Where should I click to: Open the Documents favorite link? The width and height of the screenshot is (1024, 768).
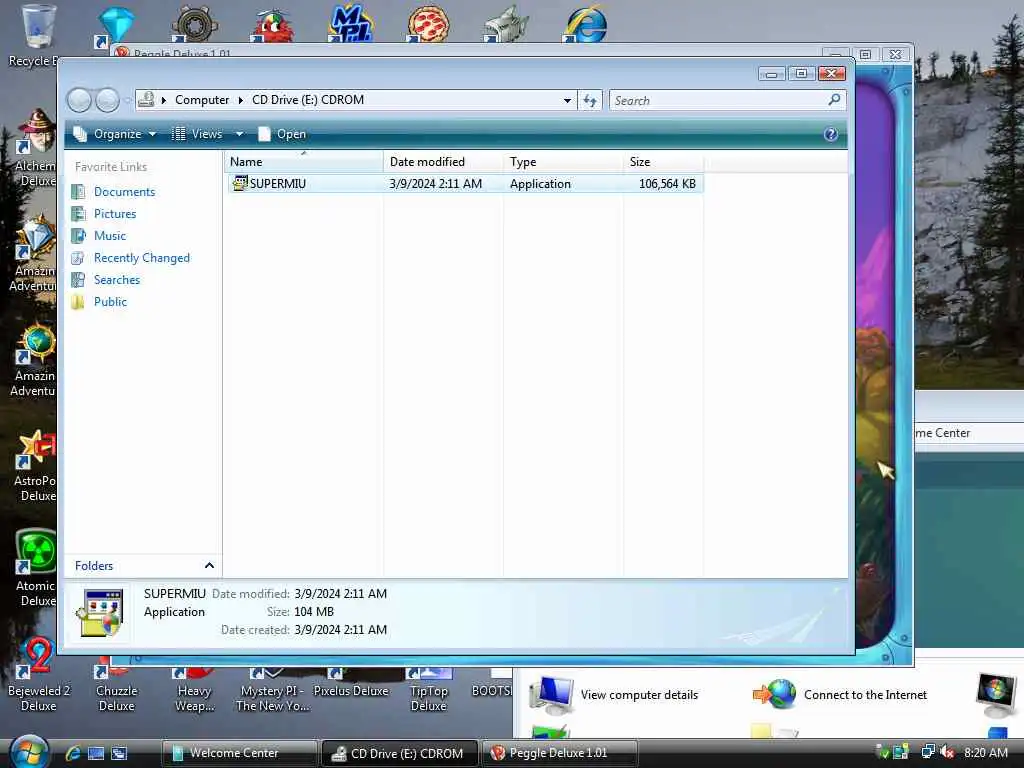click(124, 191)
